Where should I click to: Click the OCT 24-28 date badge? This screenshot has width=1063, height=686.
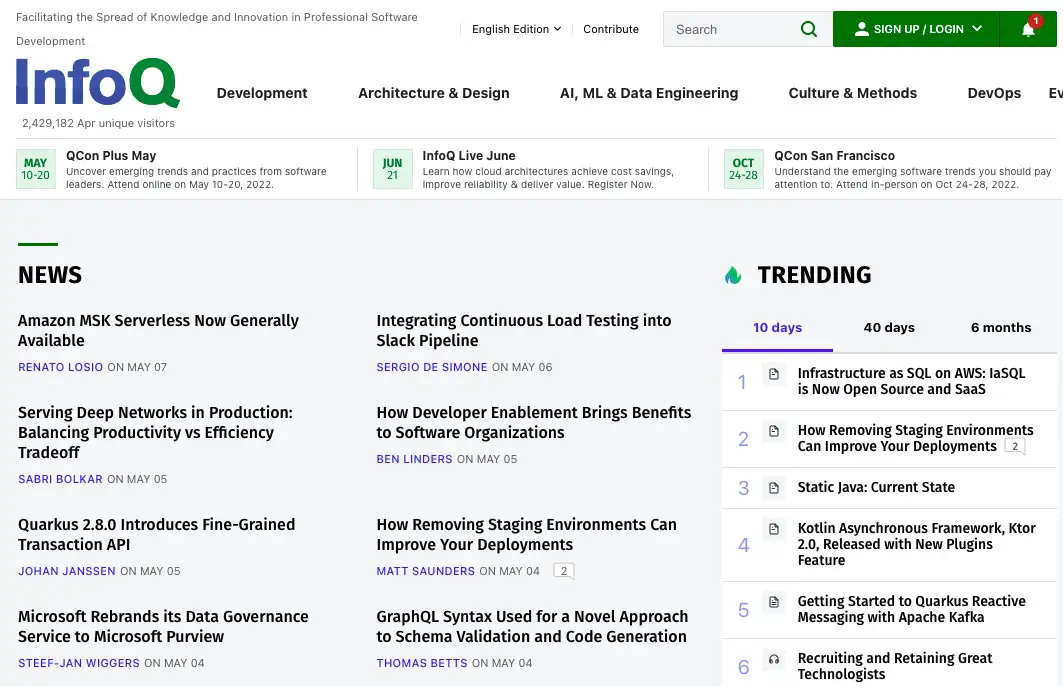click(x=743, y=169)
